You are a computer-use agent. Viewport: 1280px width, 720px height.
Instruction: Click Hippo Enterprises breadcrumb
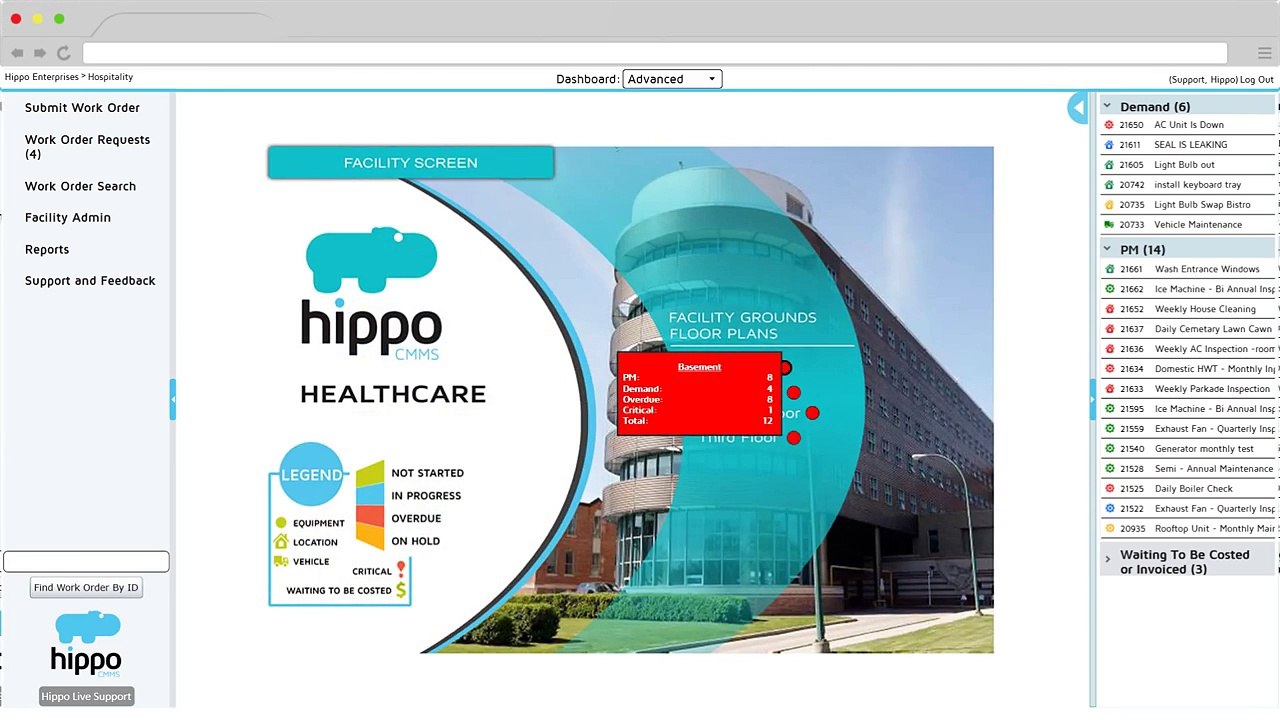pos(42,77)
